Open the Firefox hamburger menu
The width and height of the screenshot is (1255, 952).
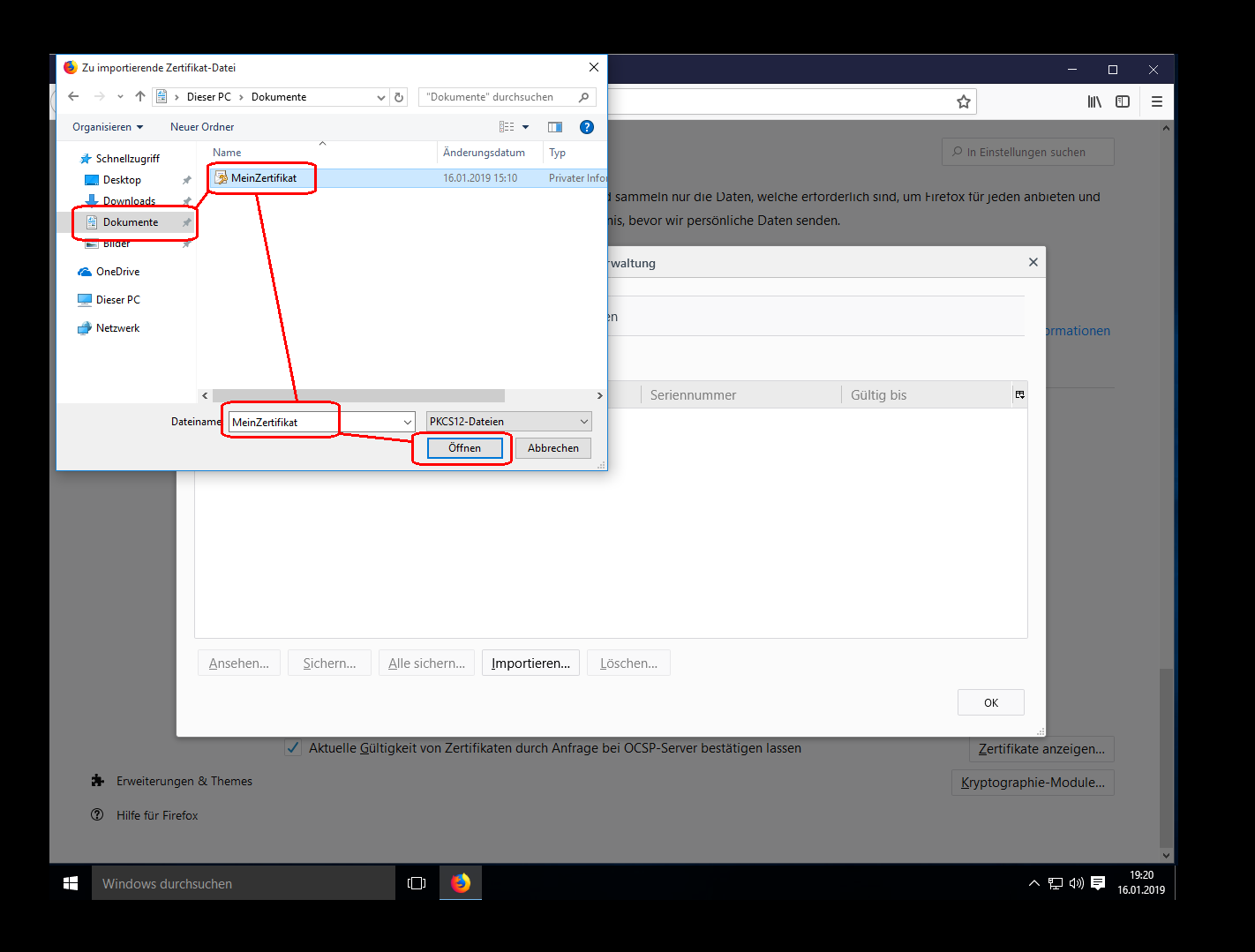(1156, 101)
